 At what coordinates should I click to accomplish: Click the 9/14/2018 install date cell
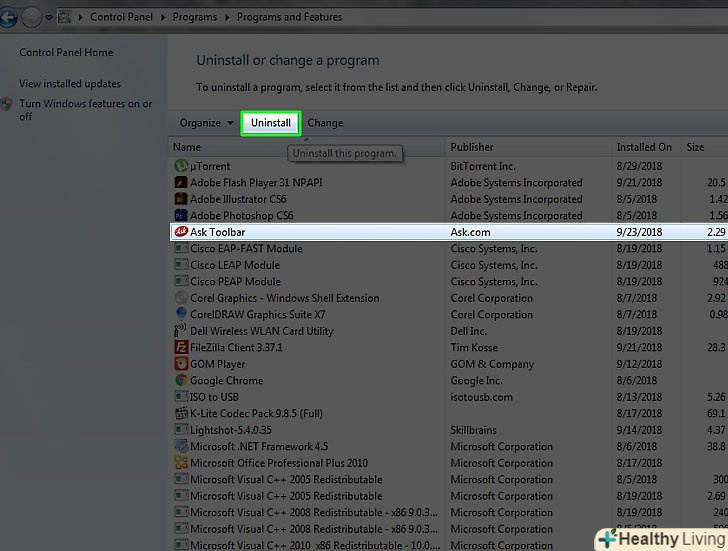point(639,430)
